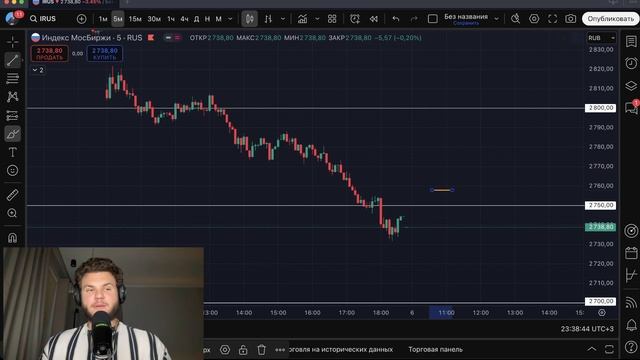Image resolution: width=640 pixels, height=360 pixels.
Task: Click the red ПРОДАТЬ sell button
Action: pos(49,54)
